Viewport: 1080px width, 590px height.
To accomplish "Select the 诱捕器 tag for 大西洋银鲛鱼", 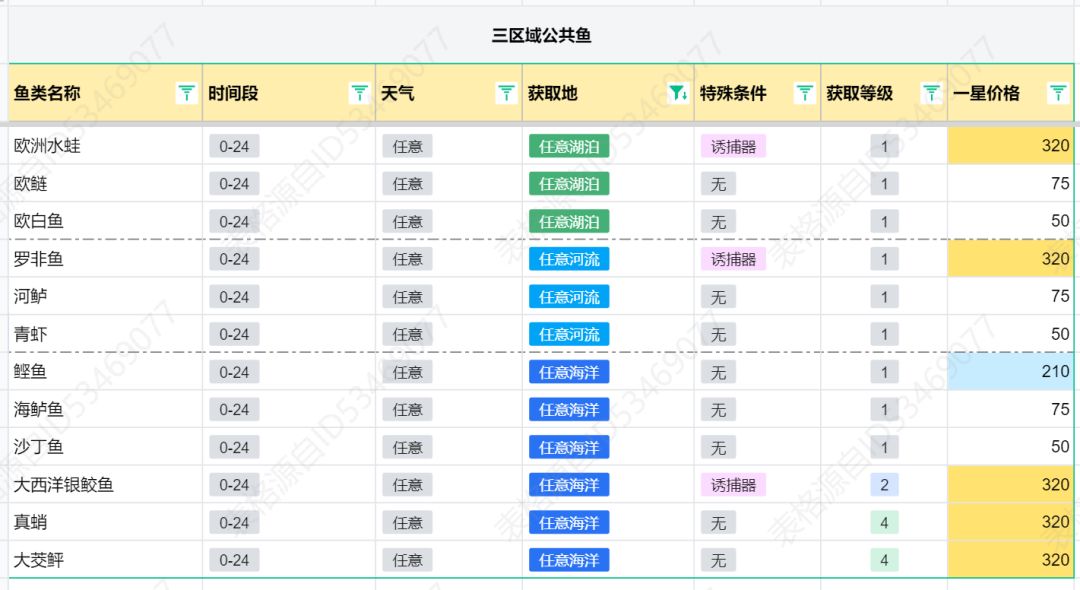I will click(733, 485).
